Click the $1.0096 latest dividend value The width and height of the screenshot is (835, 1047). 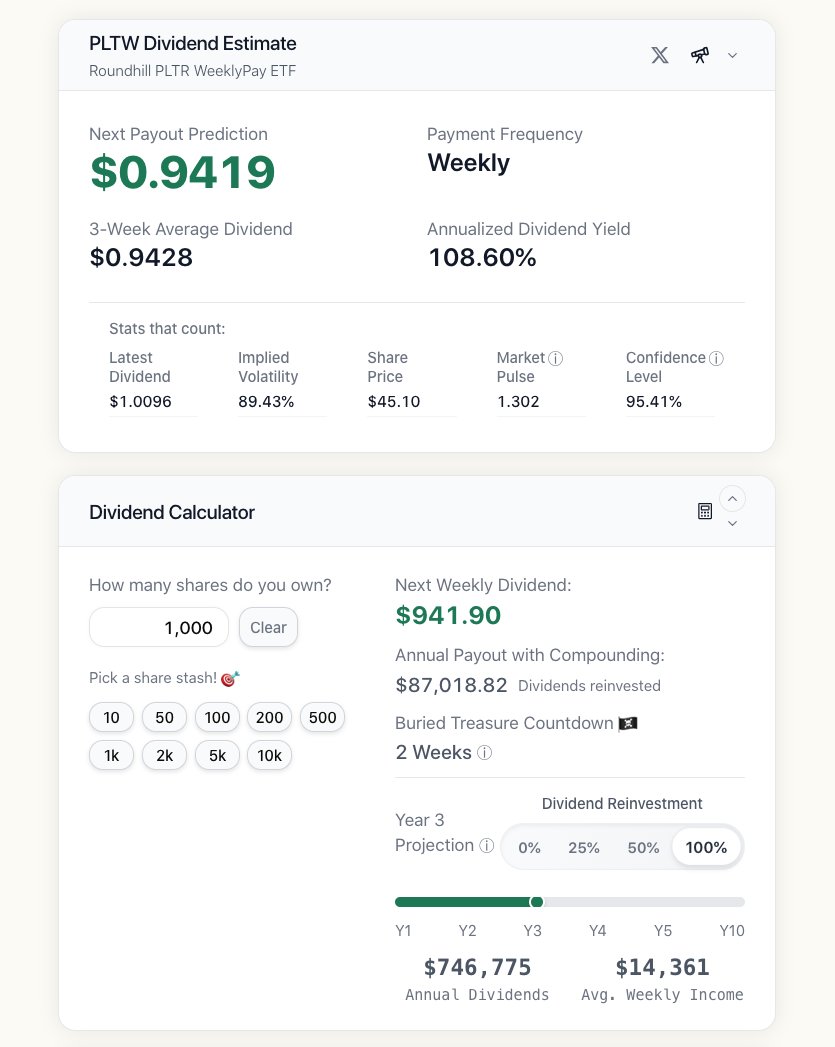click(140, 401)
